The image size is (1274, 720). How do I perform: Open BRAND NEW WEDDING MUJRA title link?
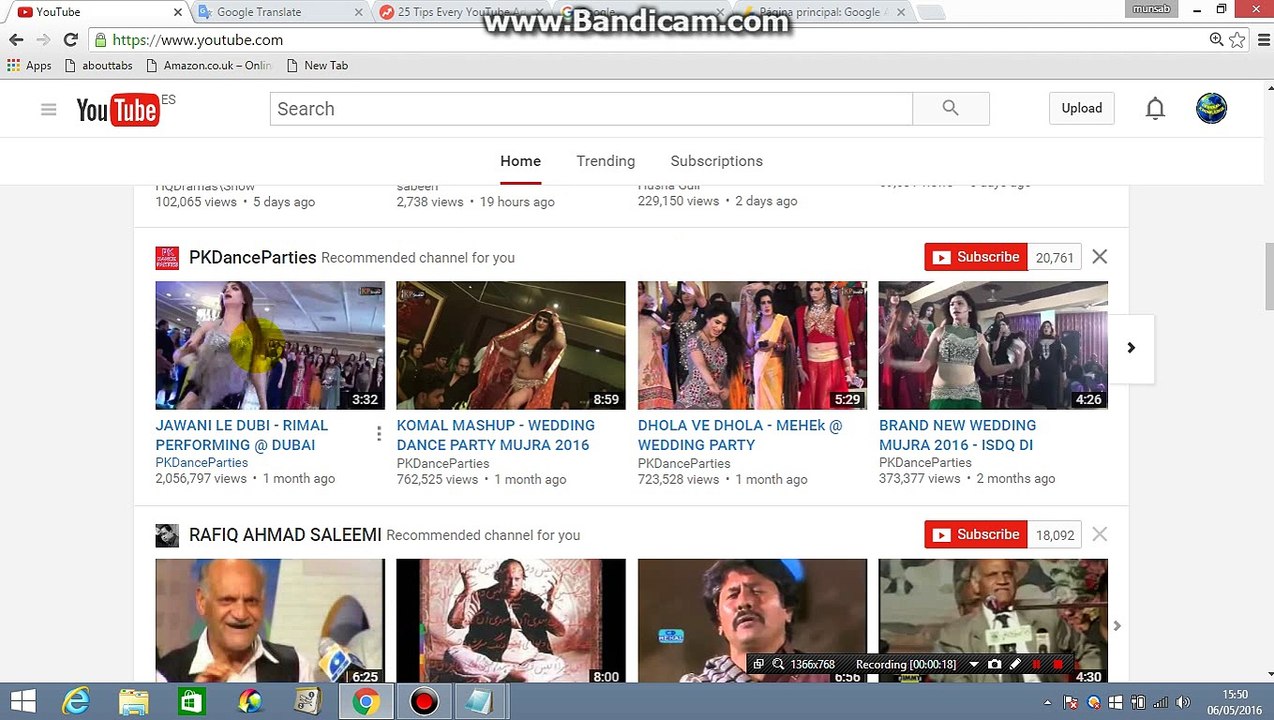958,435
